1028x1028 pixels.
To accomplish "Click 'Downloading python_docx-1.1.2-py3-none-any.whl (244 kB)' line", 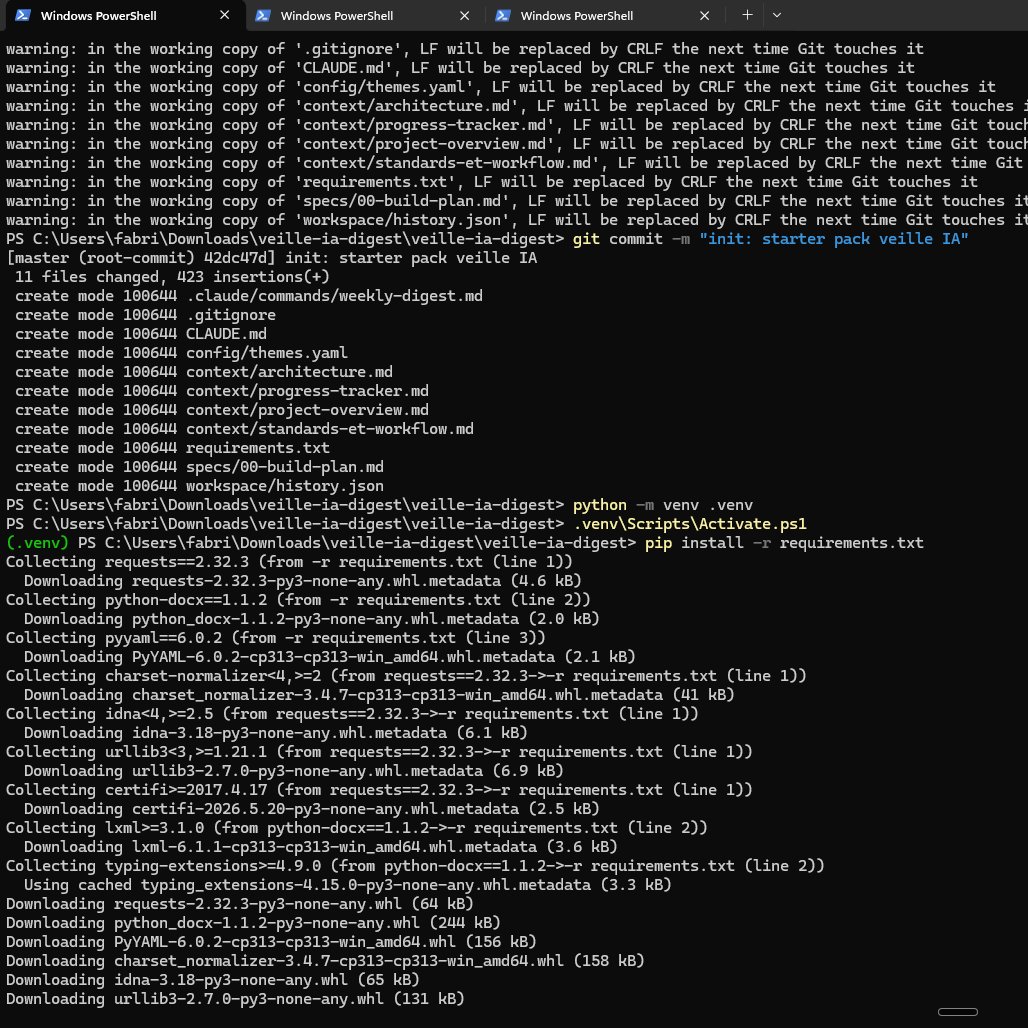I will [253, 924].
